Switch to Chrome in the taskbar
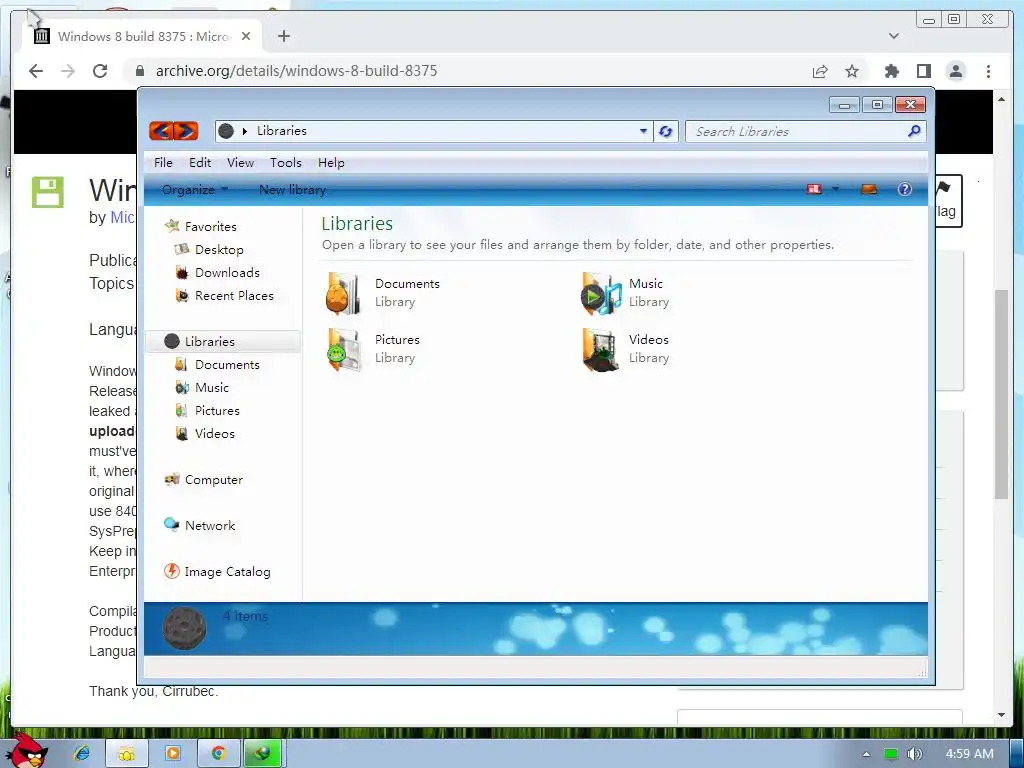Screen dimensions: 1024x768 (219, 753)
